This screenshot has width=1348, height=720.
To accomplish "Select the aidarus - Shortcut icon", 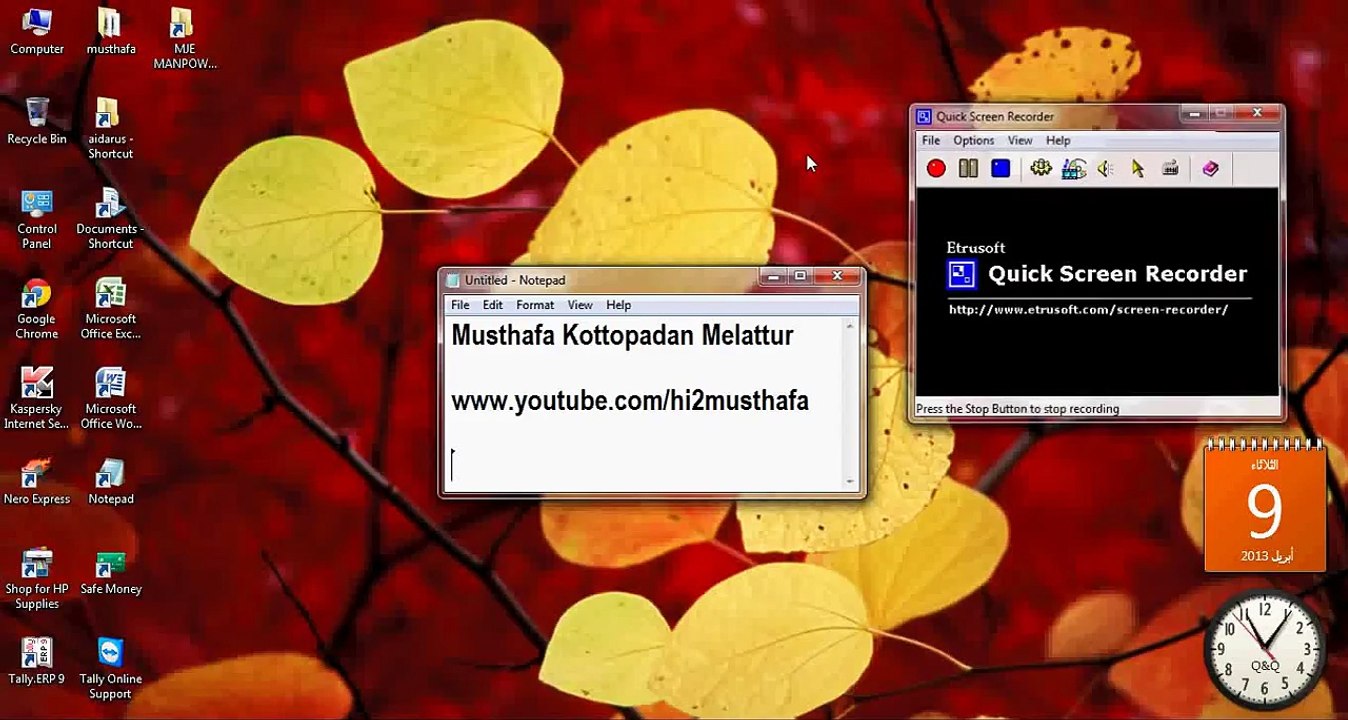I will coord(110,129).
